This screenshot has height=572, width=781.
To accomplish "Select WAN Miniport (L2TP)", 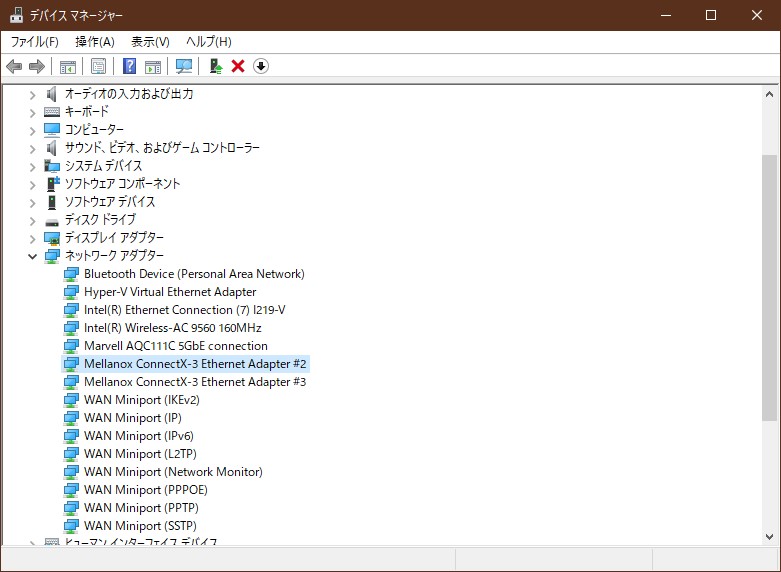I will [x=140, y=453].
